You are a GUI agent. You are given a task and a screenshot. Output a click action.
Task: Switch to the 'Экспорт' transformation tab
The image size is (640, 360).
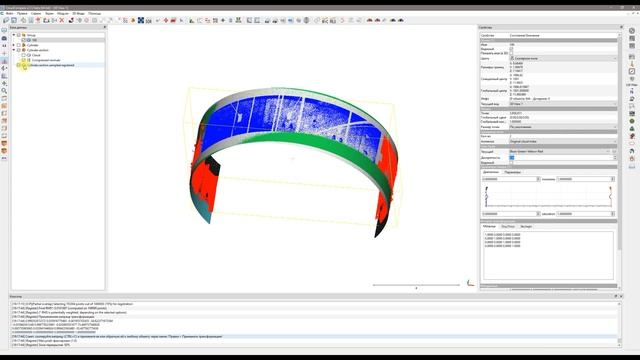click(x=526, y=226)
